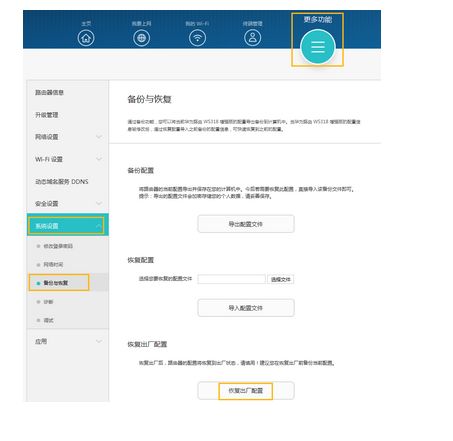Screen dimensions: 453x441
Task: Click the 恢复出厂配置 button
Action: click(x=246, y=391)
